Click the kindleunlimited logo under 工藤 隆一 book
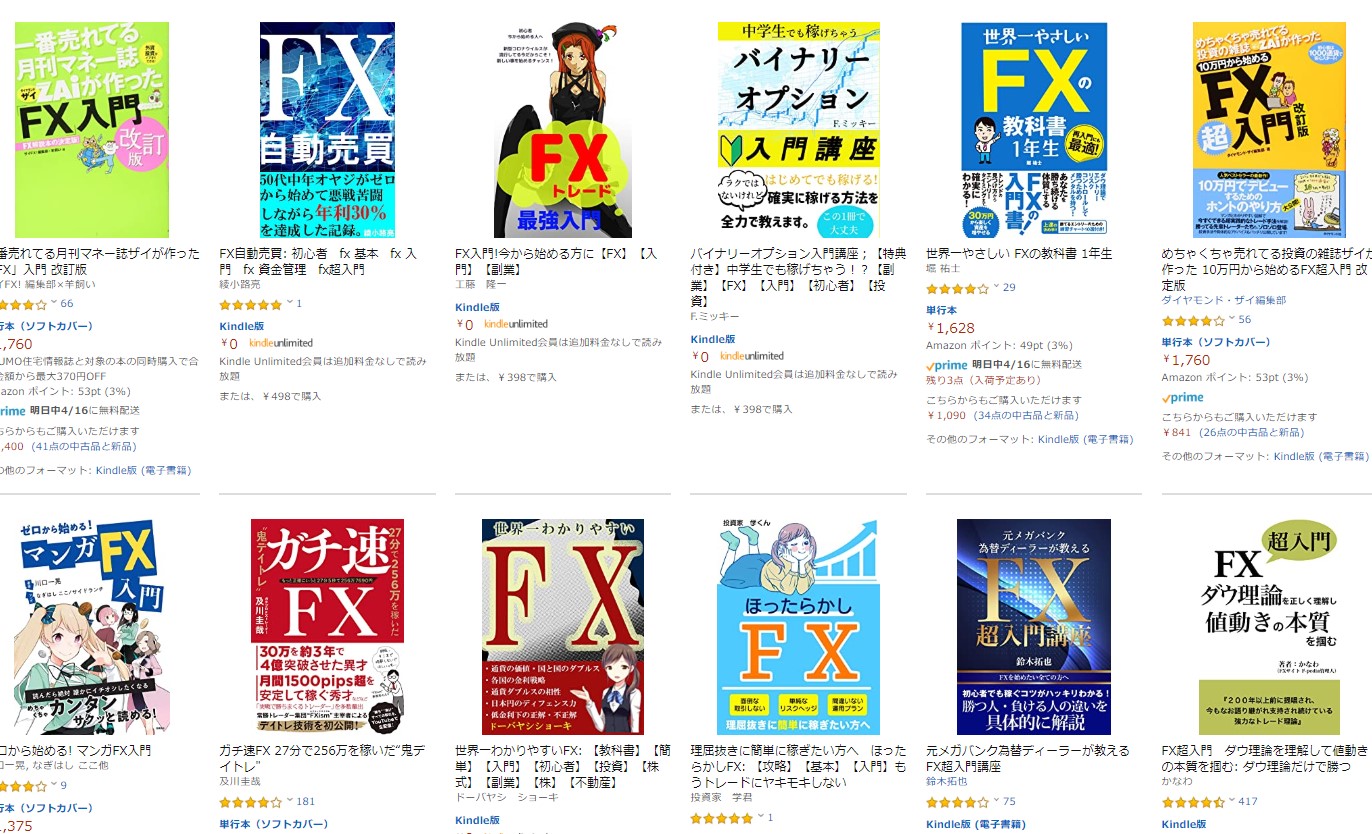The height and width of the screenshot is (834, 1372). pos(516,324)
